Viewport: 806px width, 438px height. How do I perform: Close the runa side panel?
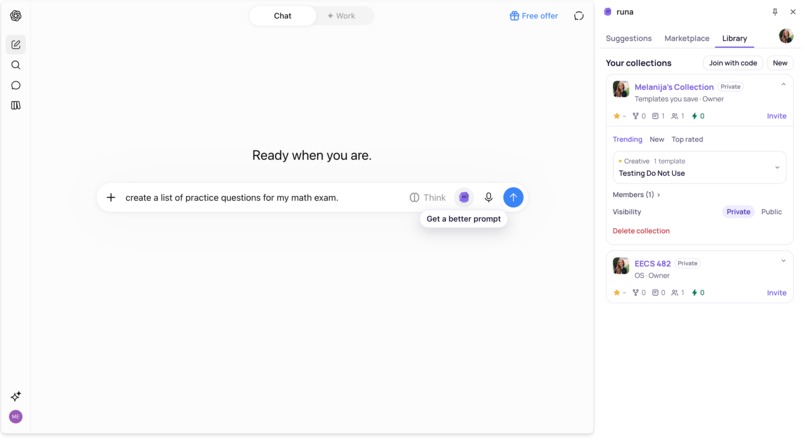(793, 12)
